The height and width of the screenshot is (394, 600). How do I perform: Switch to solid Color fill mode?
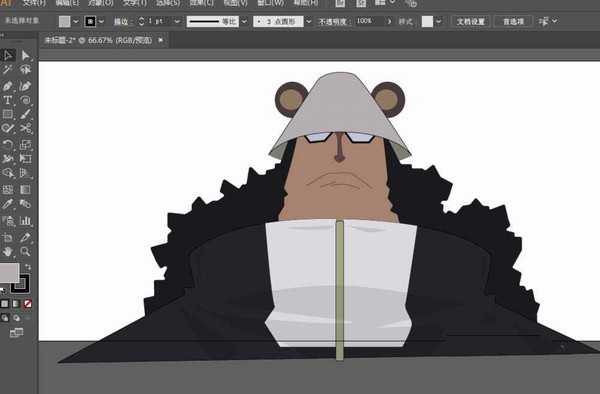[5, 304]
